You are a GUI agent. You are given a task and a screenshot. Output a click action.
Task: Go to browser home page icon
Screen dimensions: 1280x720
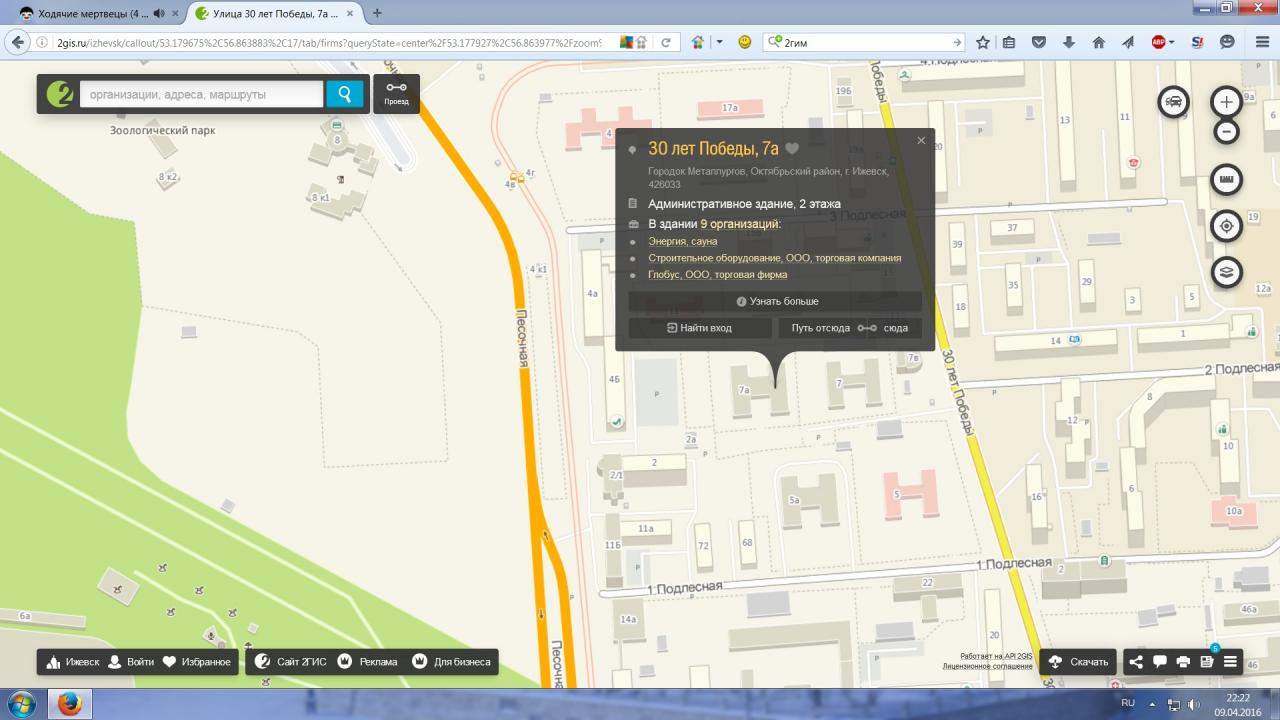[1099, 42]
